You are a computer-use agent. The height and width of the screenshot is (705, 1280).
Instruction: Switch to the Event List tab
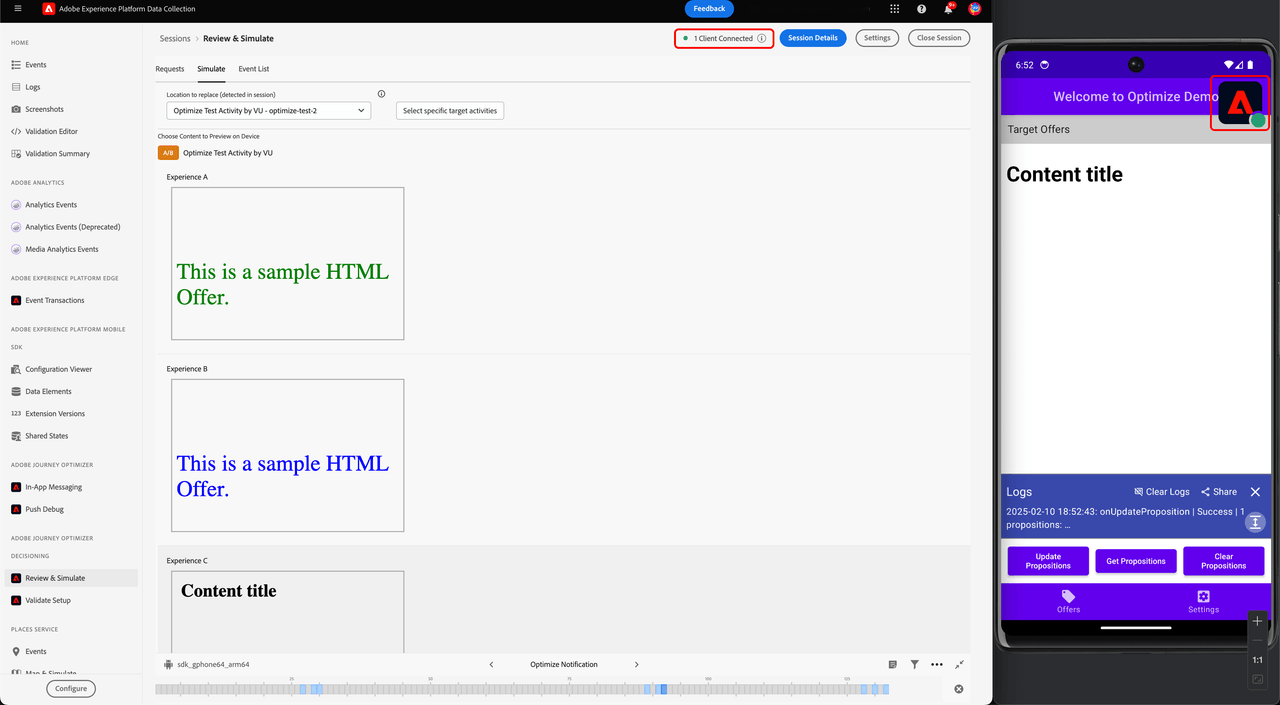click(x=254, y=69)
